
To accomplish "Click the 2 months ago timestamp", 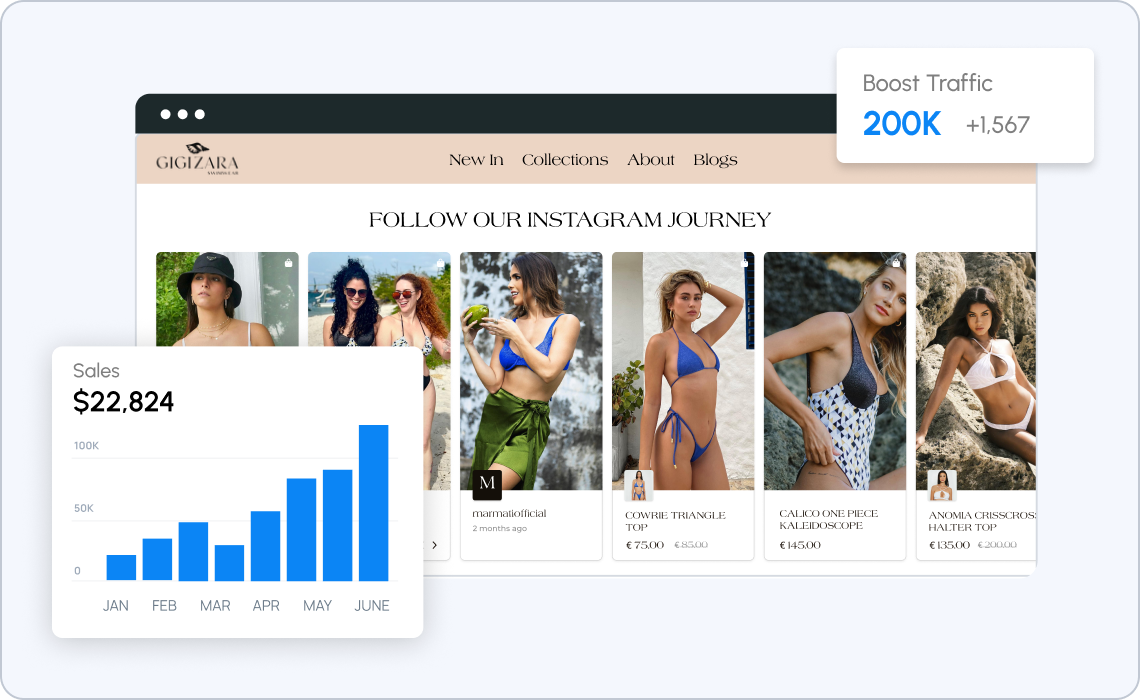I will click(x=499, y=528).
